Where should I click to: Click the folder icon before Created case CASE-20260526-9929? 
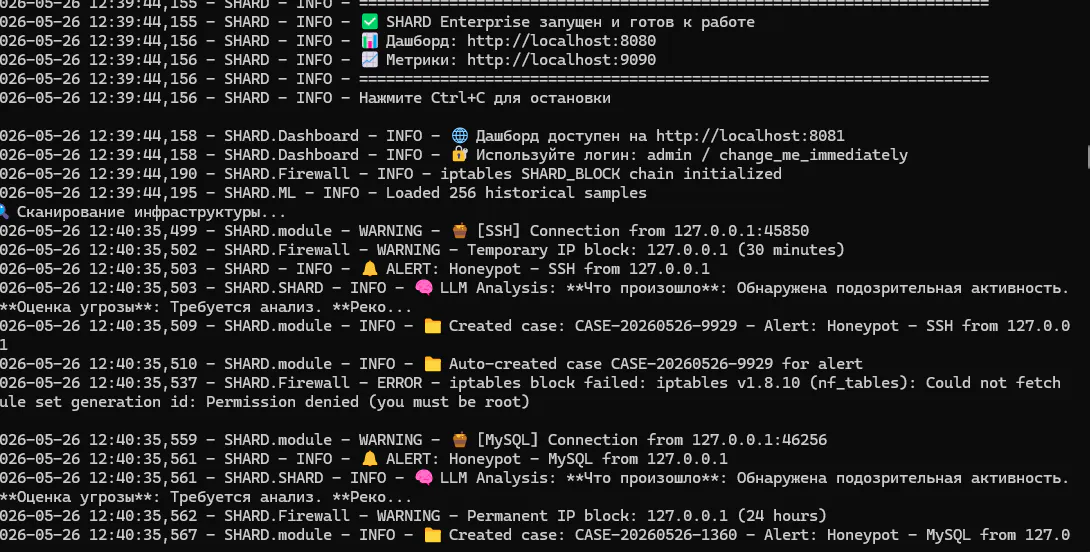click(x=432, y=325)
